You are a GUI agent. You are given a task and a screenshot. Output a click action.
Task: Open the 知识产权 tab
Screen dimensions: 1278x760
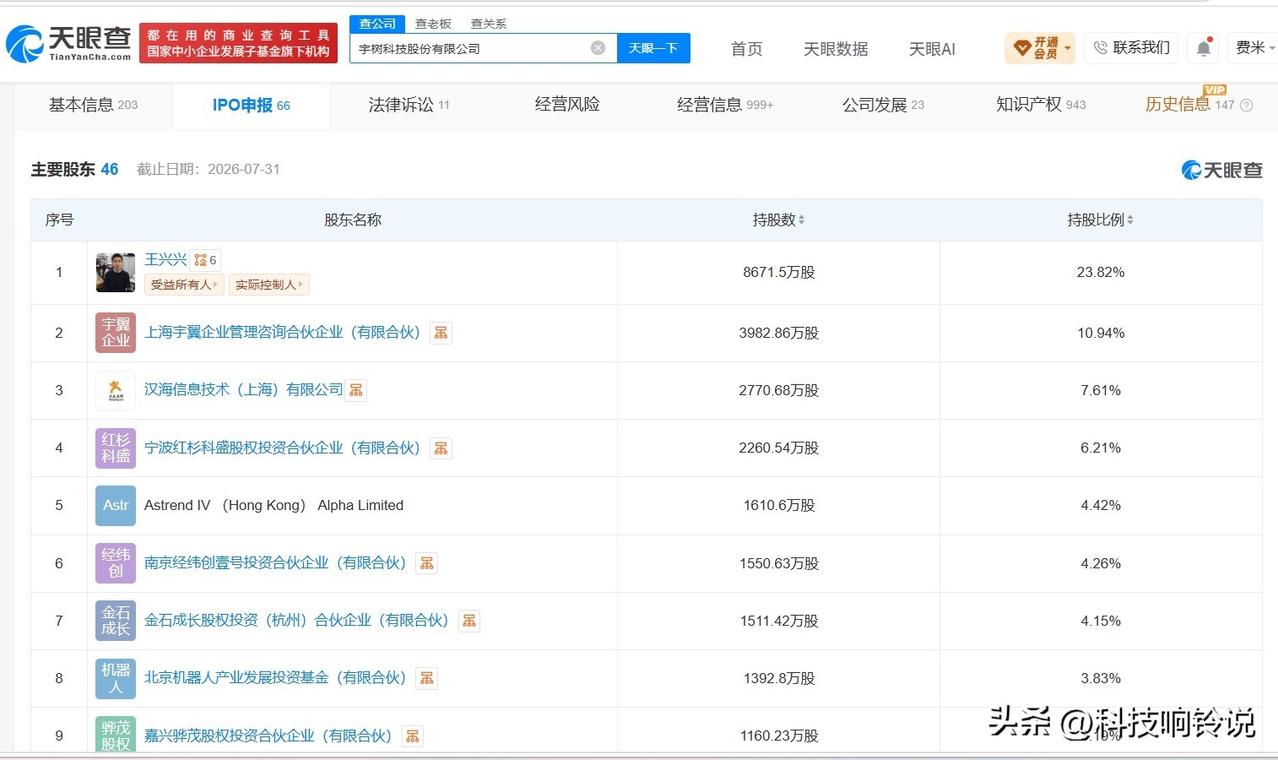tap(1040, 105)
